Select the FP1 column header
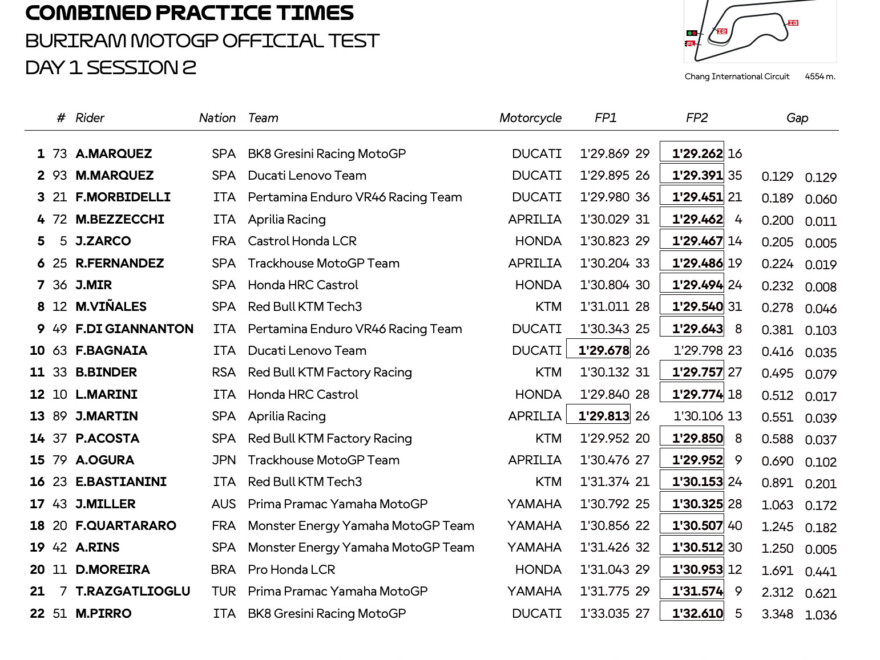Screen dimensions: 880x660 coord(606,118)
